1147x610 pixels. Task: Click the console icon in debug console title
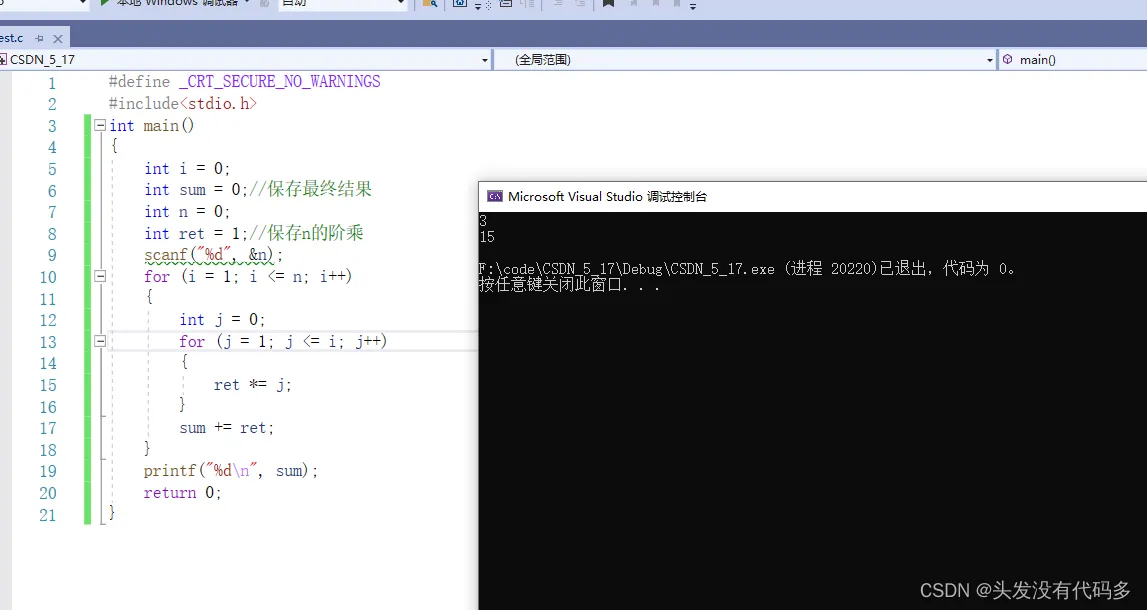495,196
